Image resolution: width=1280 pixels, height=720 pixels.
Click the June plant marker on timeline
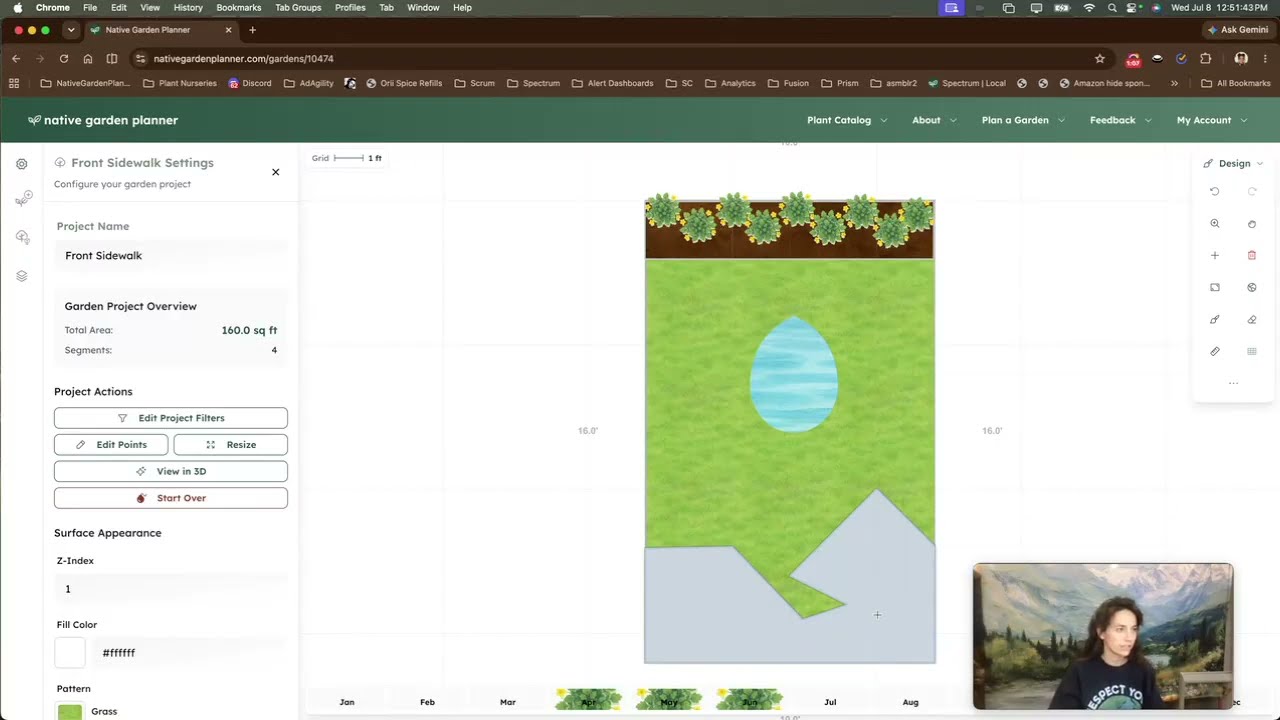coord(749,699)
